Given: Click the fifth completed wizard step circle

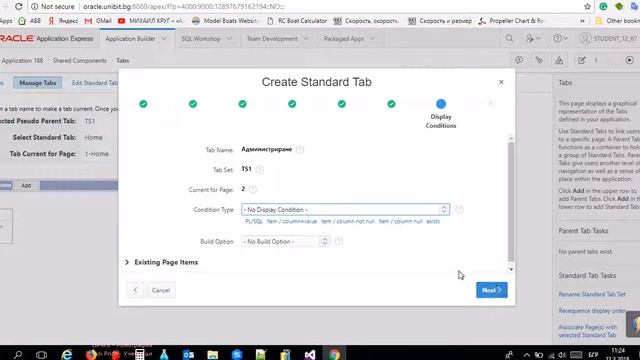Looking at the screenshot, I should 342,104.
